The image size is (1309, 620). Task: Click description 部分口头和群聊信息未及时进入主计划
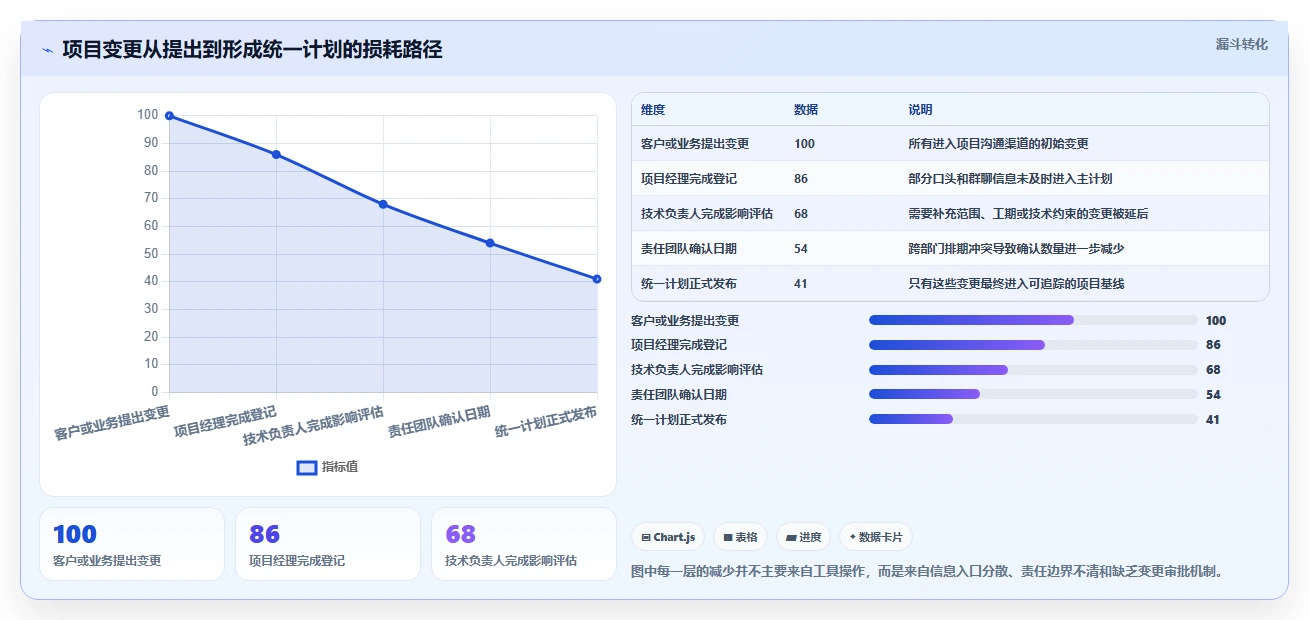click(x=1010, y=179)
